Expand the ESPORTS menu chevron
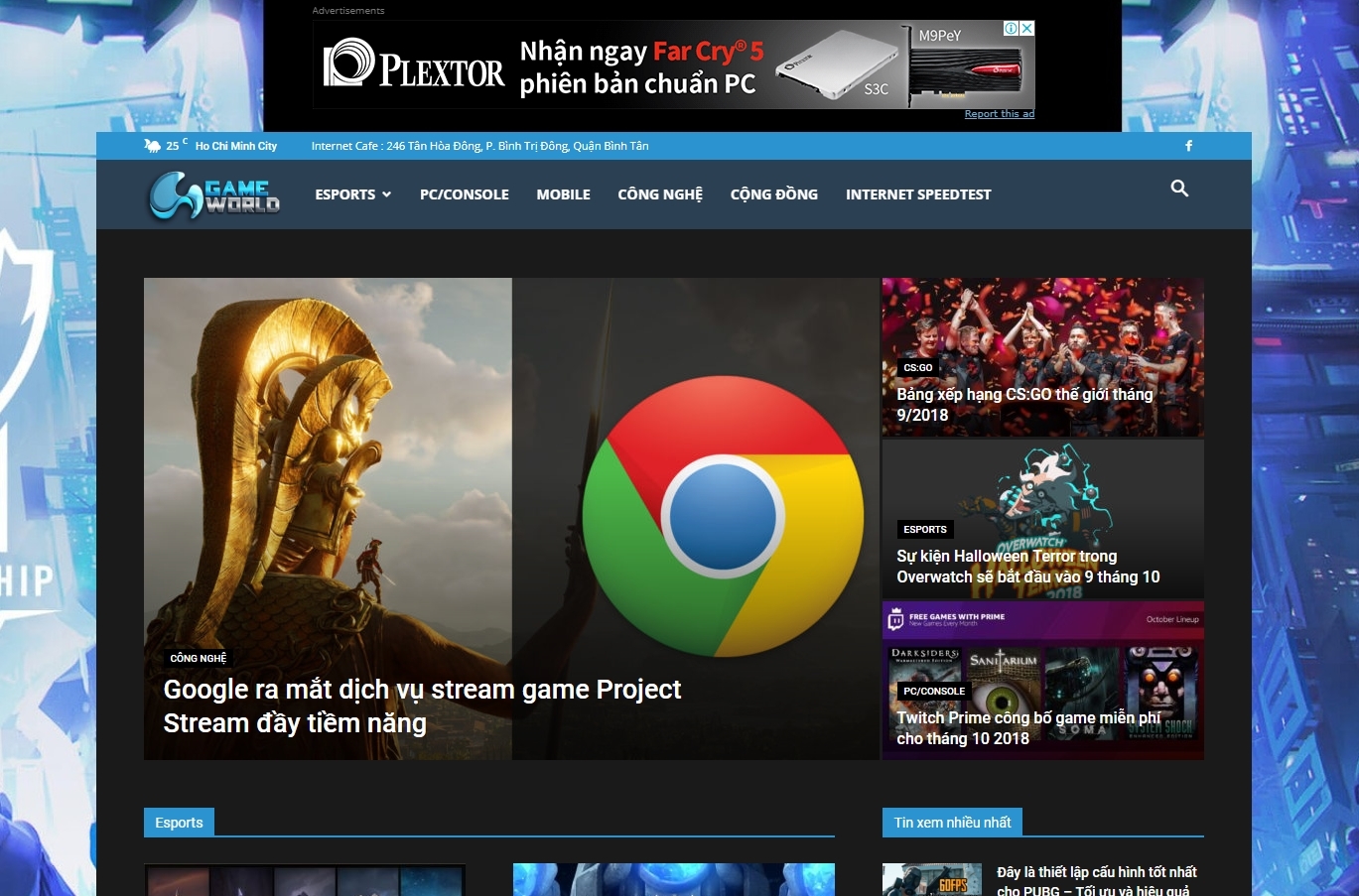The width and height of the screenshot is (1359, 896). pos(386,194)
